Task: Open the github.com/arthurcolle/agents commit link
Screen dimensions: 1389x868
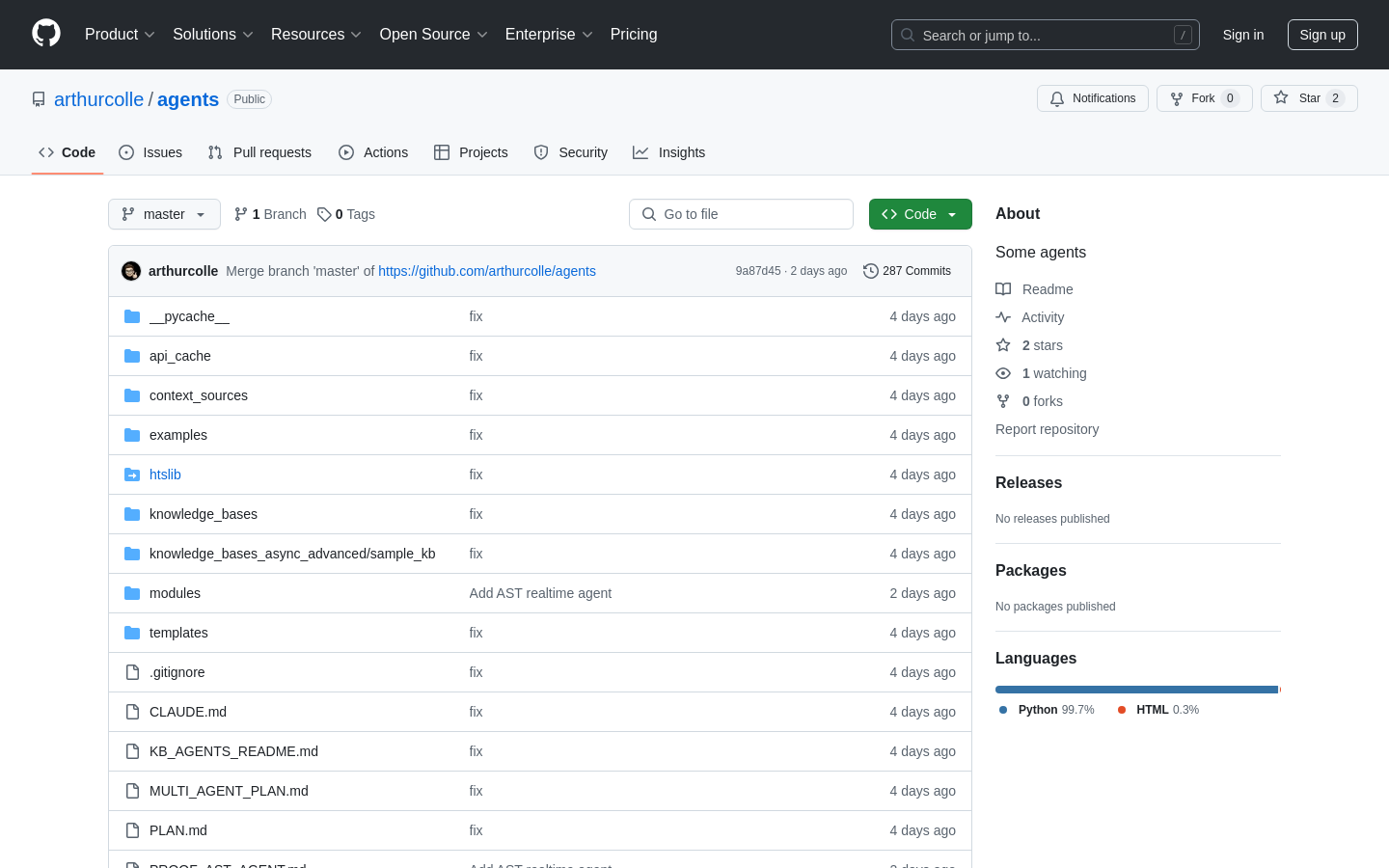Action: point(487,271)
